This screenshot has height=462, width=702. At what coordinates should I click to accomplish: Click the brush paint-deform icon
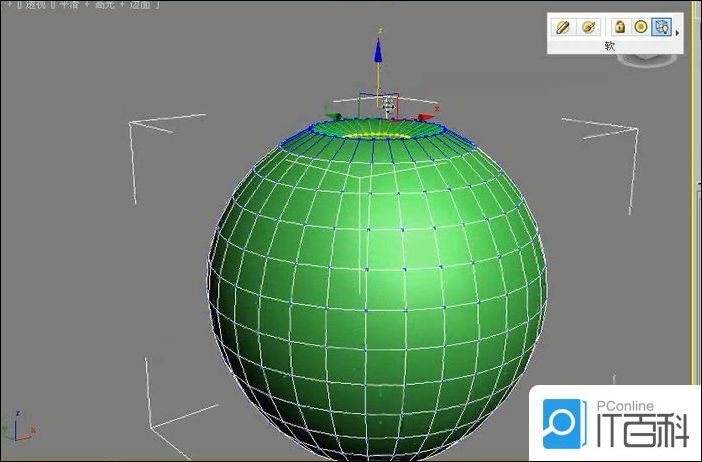[x=588, y=27]
